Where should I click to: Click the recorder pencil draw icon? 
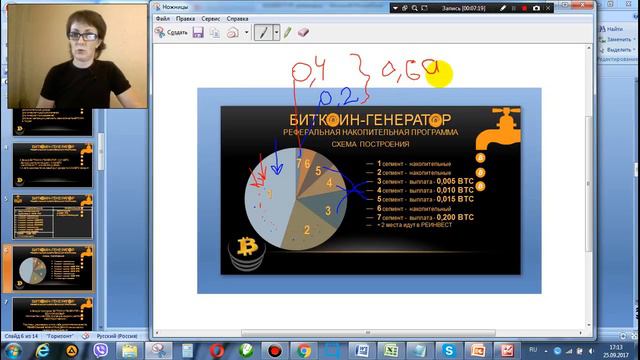[503, 8]
